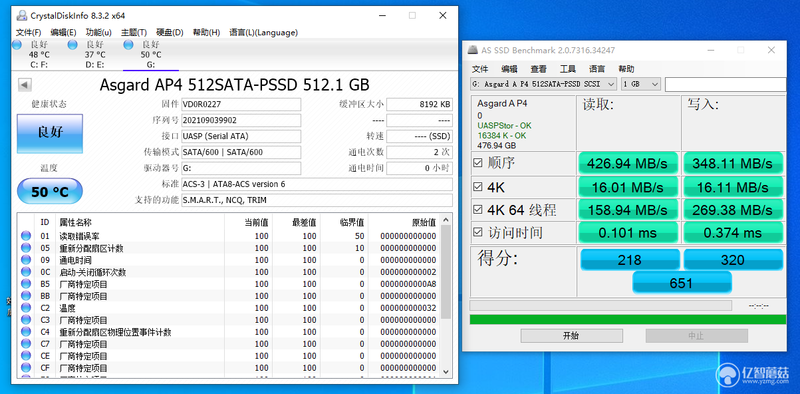Click 4K 64 thread write result 269.38 MB/s
Image resolution: width=800 pixels, height=394 pixels.
pyautogui.click(x=733, y=210)
